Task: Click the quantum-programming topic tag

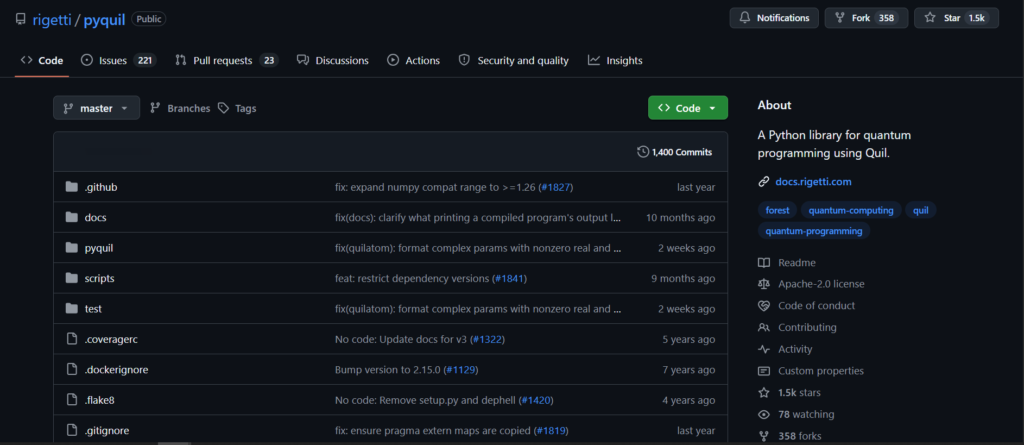Action: (x=814, y=231)
